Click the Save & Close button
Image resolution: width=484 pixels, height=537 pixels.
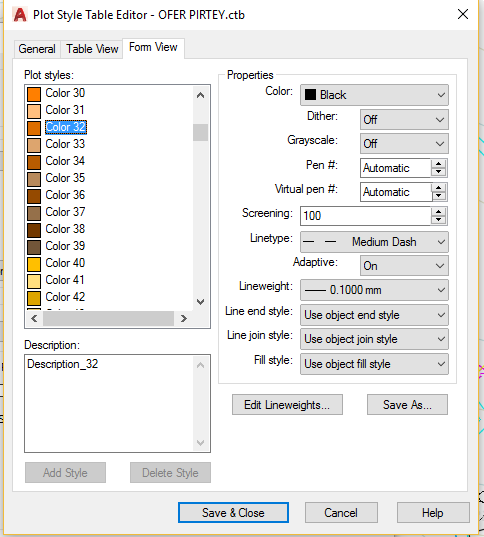click(233, 513)
